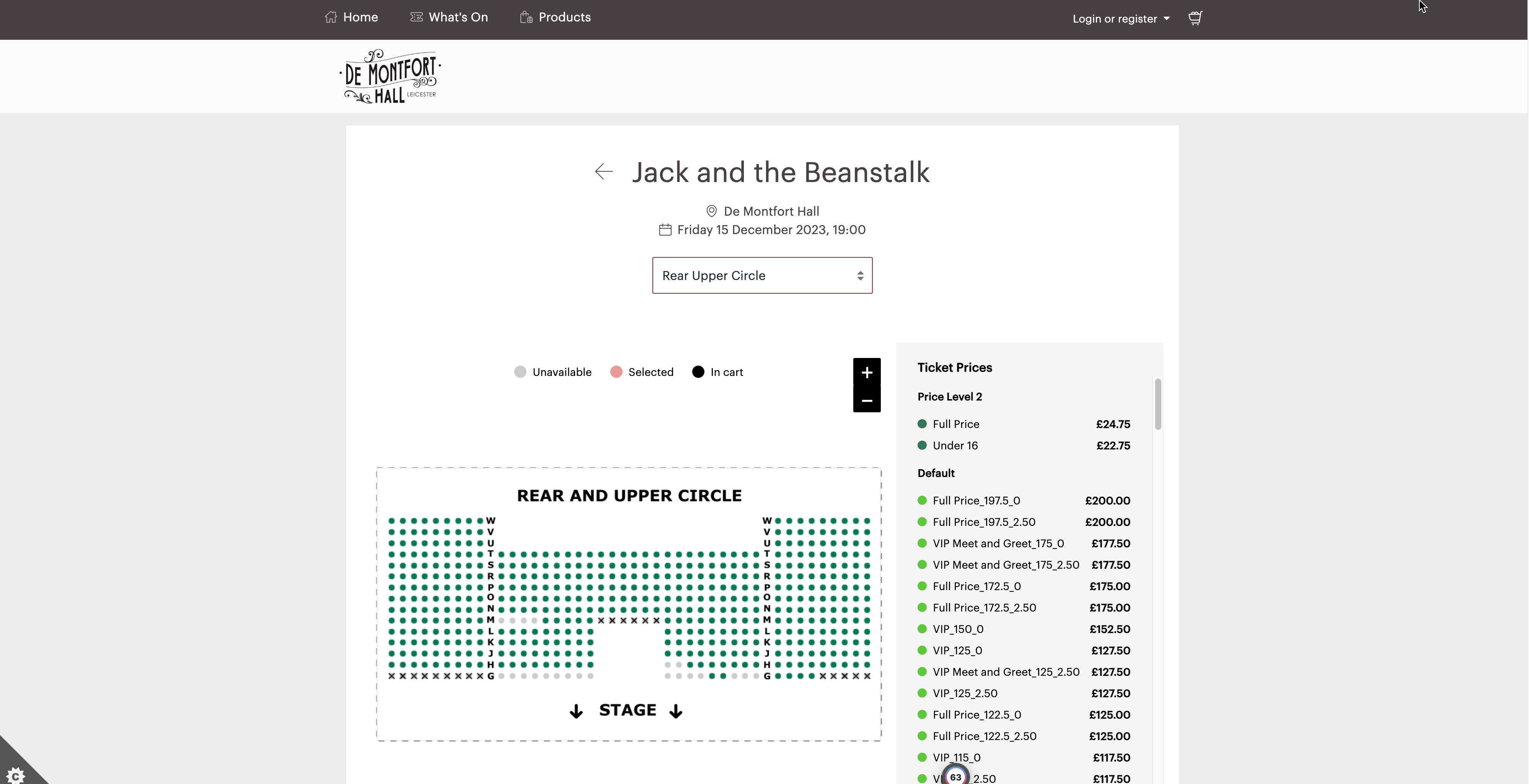The image size is (1529, 784).
Task: Click the Friday 15 December 2023 date
Action: (771, 229)
